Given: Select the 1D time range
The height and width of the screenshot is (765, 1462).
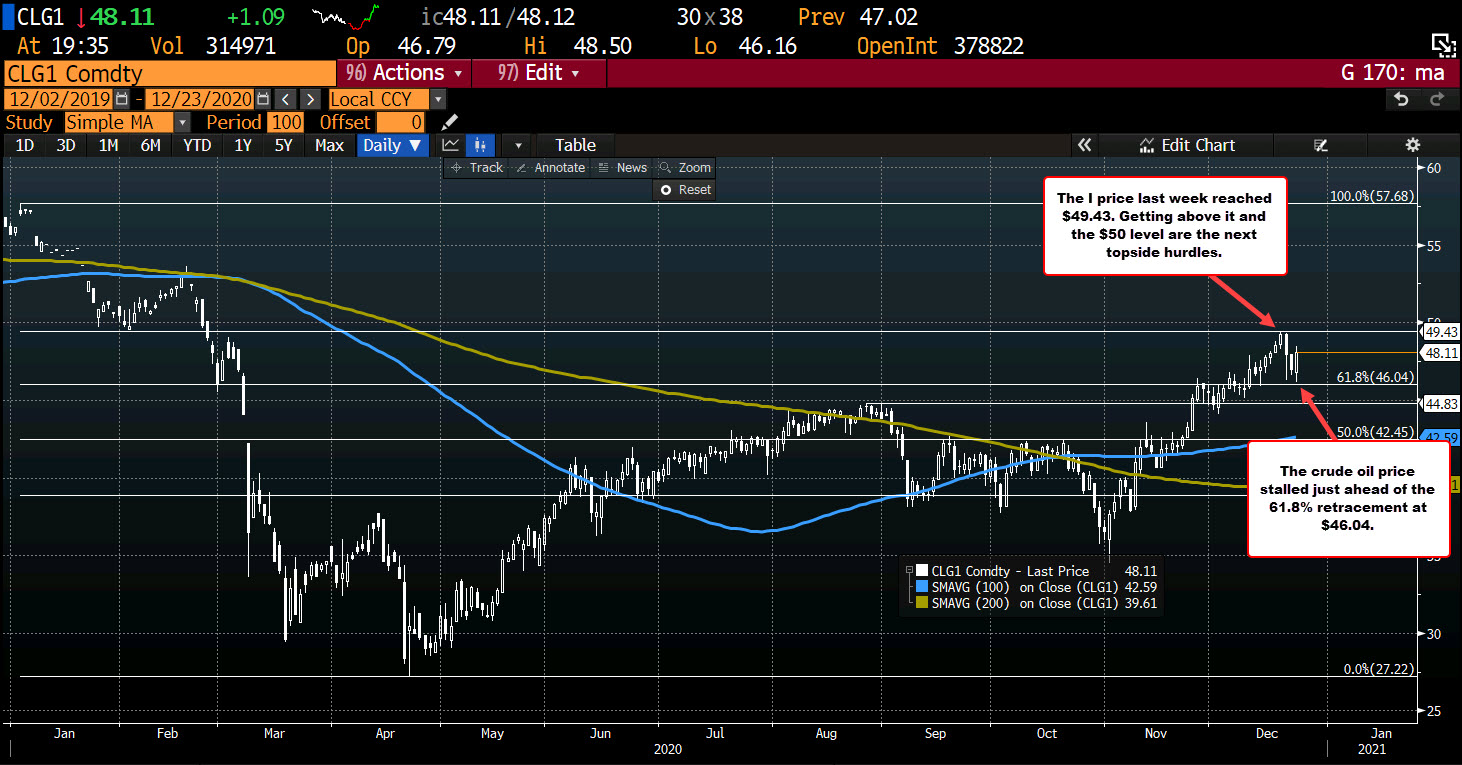Looking at the screenshot, I should tap(24, 145).
